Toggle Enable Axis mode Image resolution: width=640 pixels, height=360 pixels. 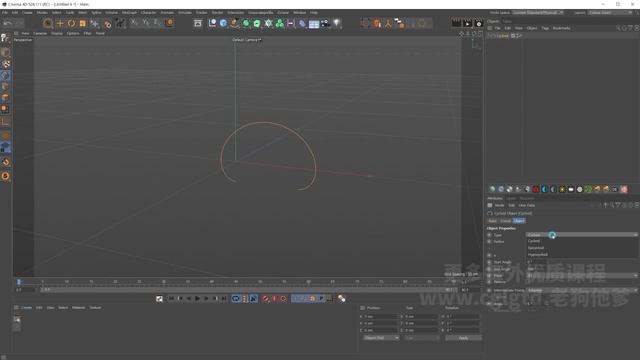point(5,122)
